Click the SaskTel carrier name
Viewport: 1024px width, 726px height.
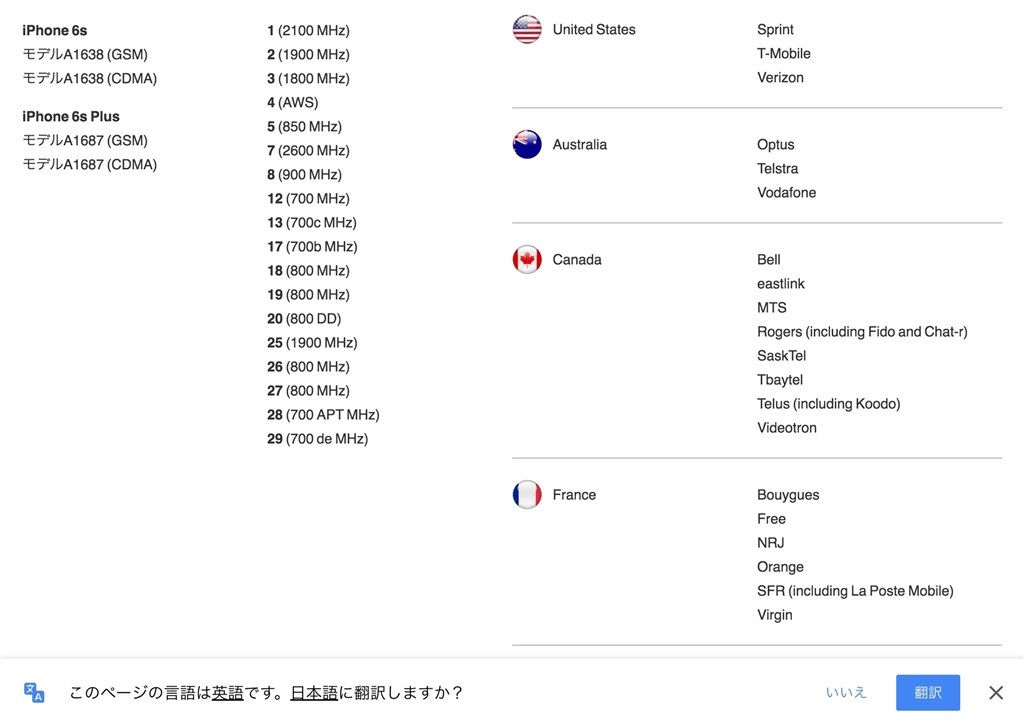[781, 356]
